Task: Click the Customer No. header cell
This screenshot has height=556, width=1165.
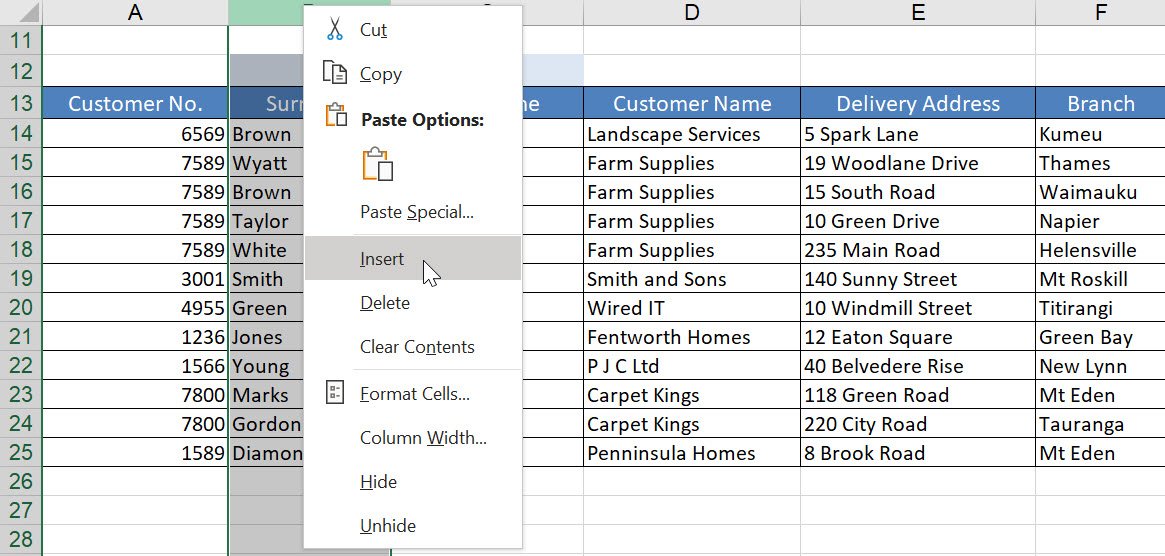Action: (135, 103)
